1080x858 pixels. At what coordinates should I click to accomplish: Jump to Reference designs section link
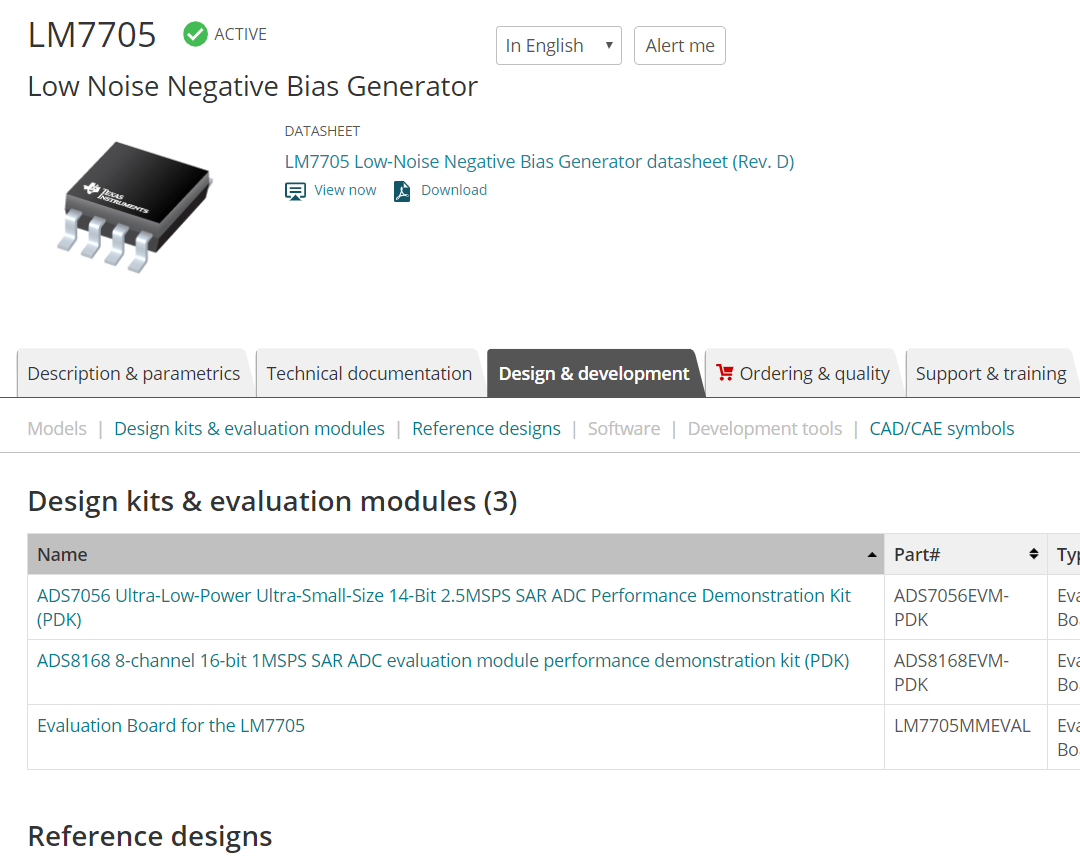tap(486, 428)
